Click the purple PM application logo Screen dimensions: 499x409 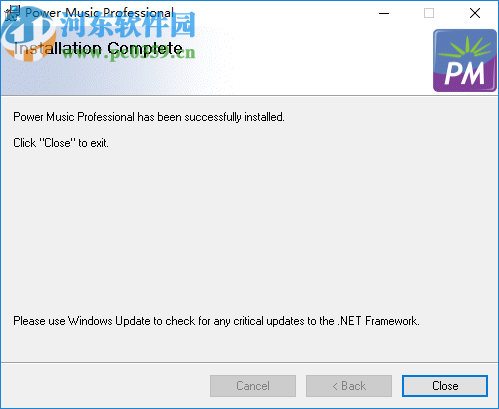(465, 60)
